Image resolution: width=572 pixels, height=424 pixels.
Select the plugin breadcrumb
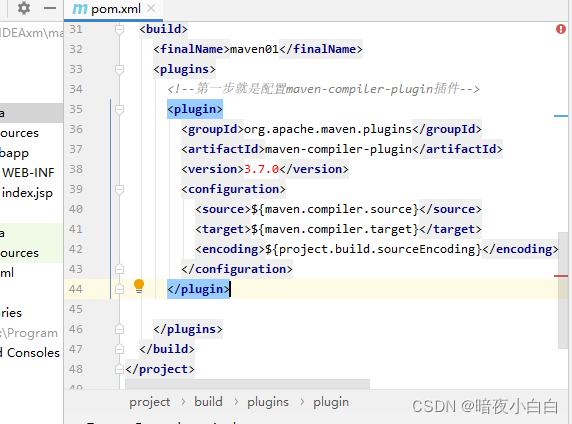click(331, 402)
